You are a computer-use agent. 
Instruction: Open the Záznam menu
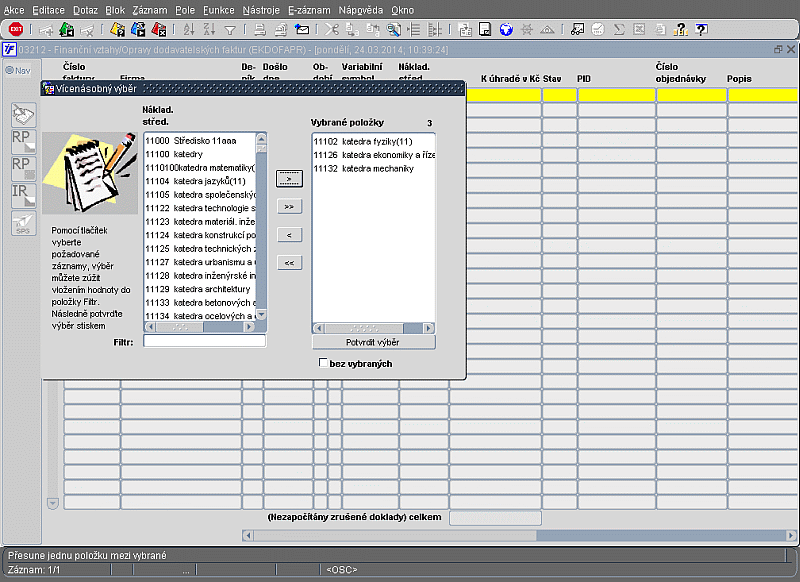click(150, 9)
